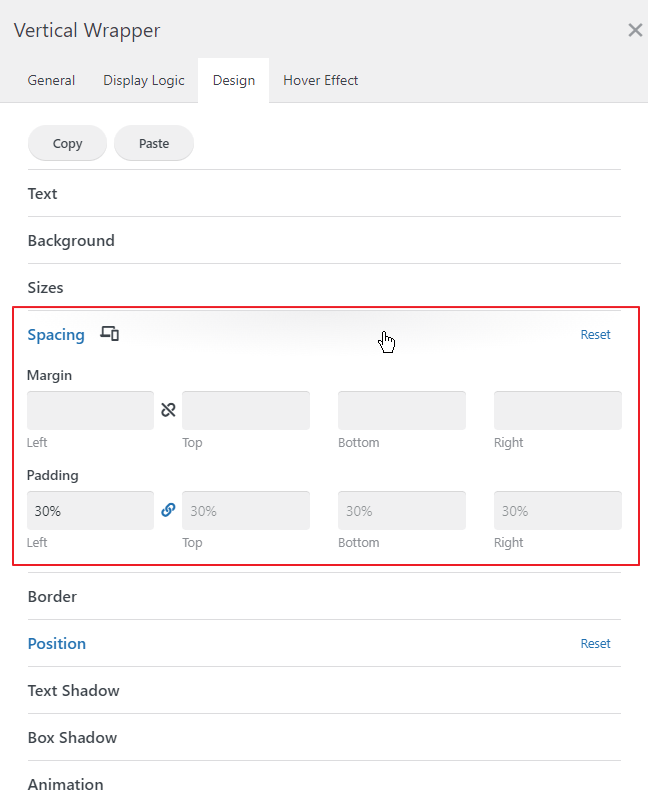Viewport: 648px width, 803px height.
Task: Open responsive device options for Spacing
Action: click(x=109, y=334)
